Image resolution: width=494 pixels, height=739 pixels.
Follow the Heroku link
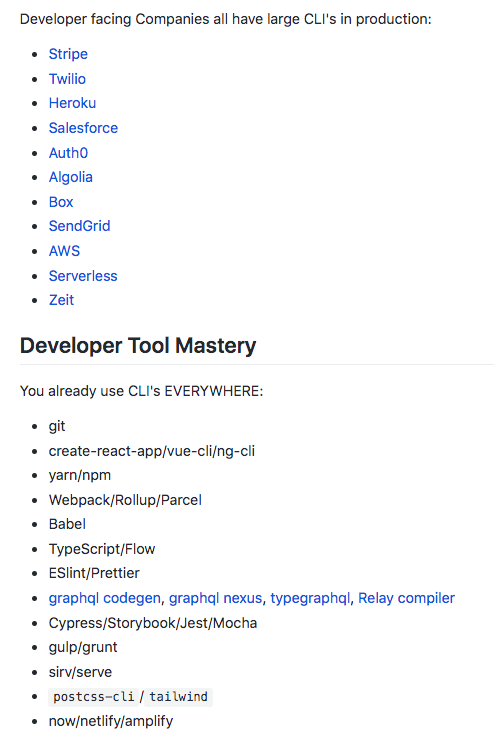pyautogui.click(x=72, y=103)
